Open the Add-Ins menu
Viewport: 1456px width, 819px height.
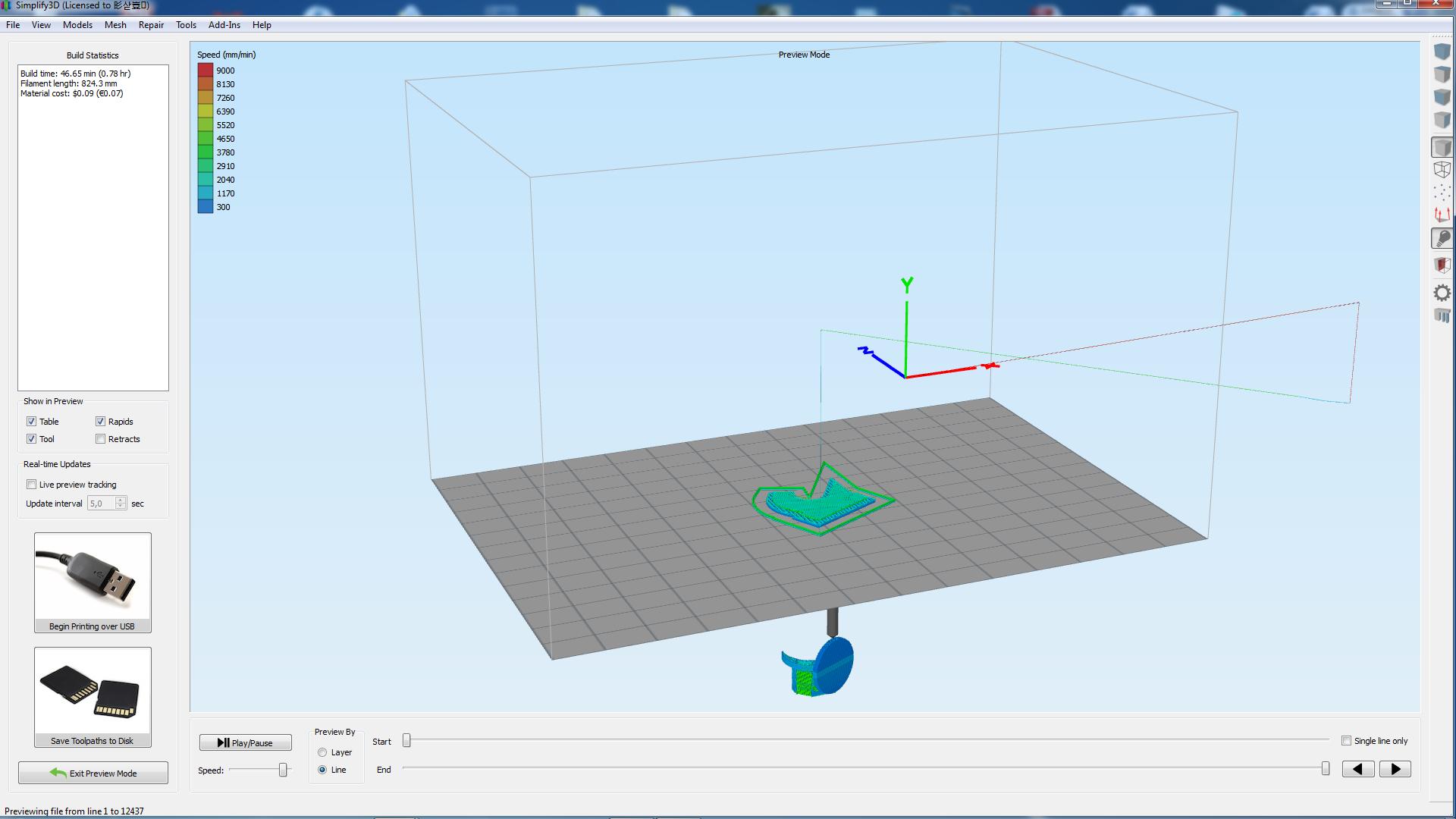pyautogui.click(x=224, y=25)
